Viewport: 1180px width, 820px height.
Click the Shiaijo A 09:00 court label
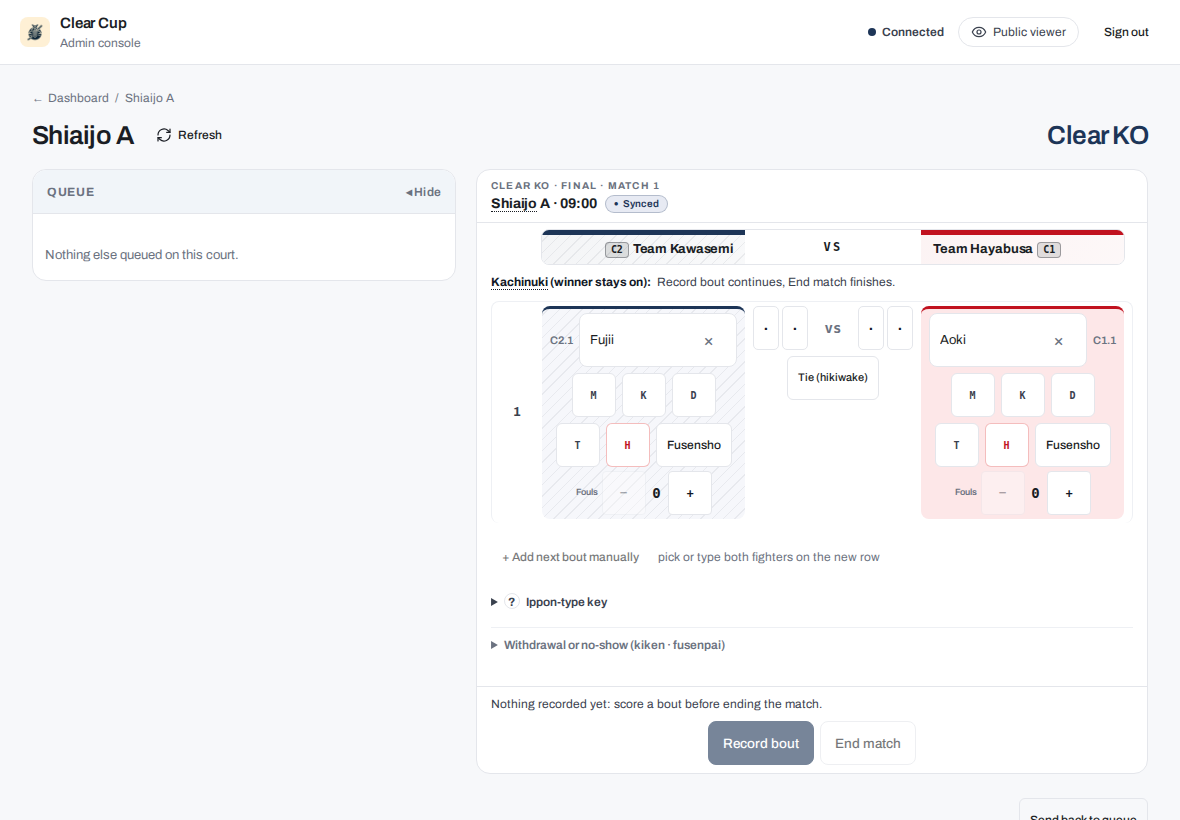tap(544, 204)
